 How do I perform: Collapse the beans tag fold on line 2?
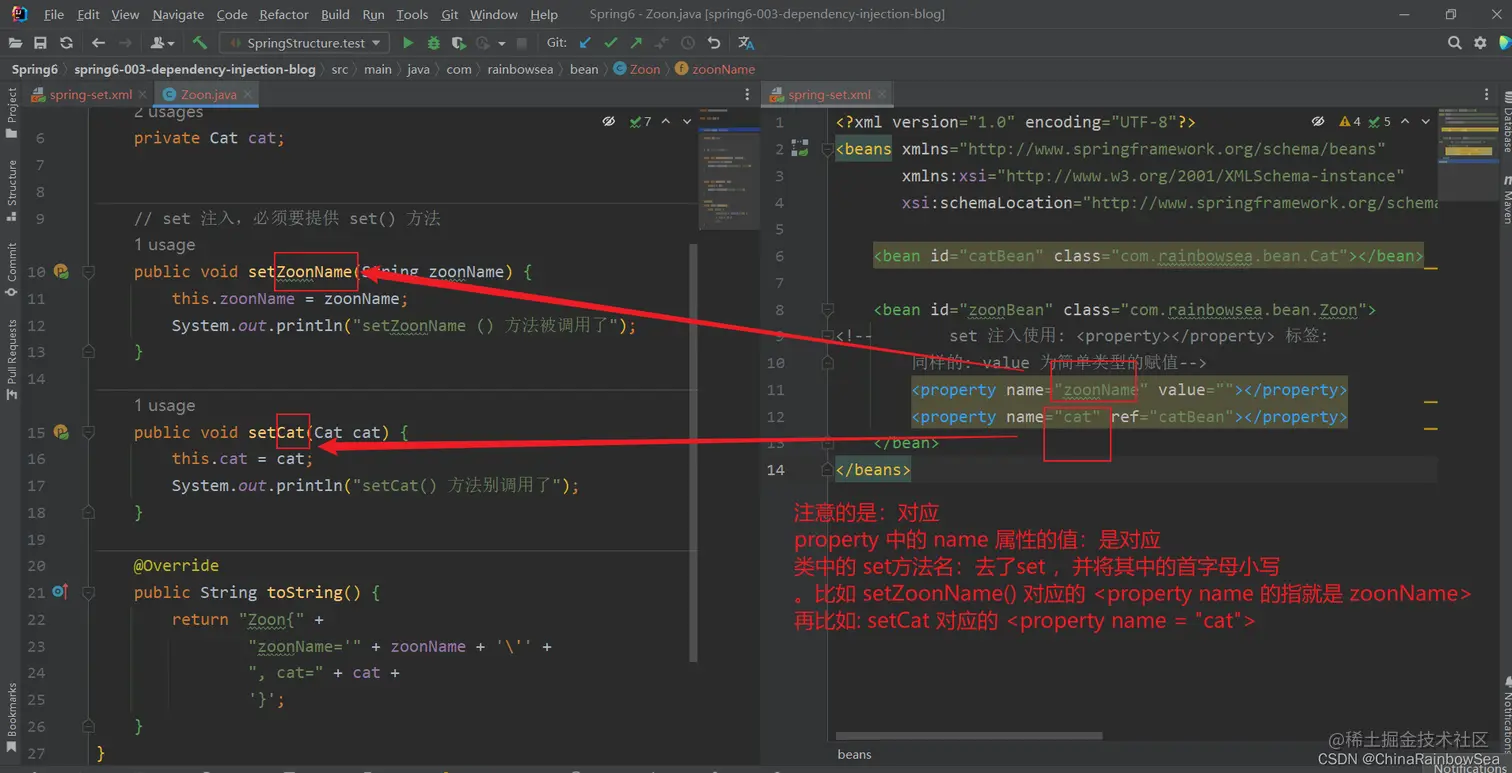click(x=827, y=149)
